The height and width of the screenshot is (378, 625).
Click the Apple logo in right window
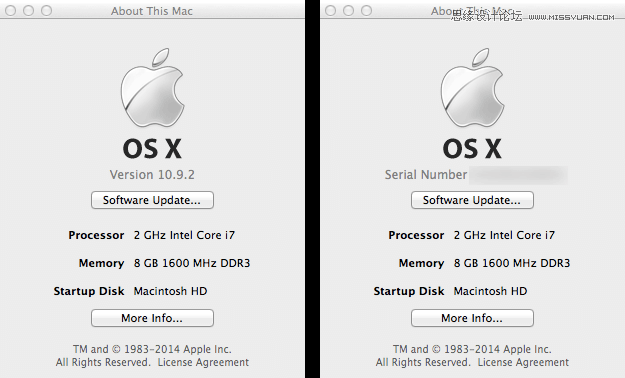[472, 87]
